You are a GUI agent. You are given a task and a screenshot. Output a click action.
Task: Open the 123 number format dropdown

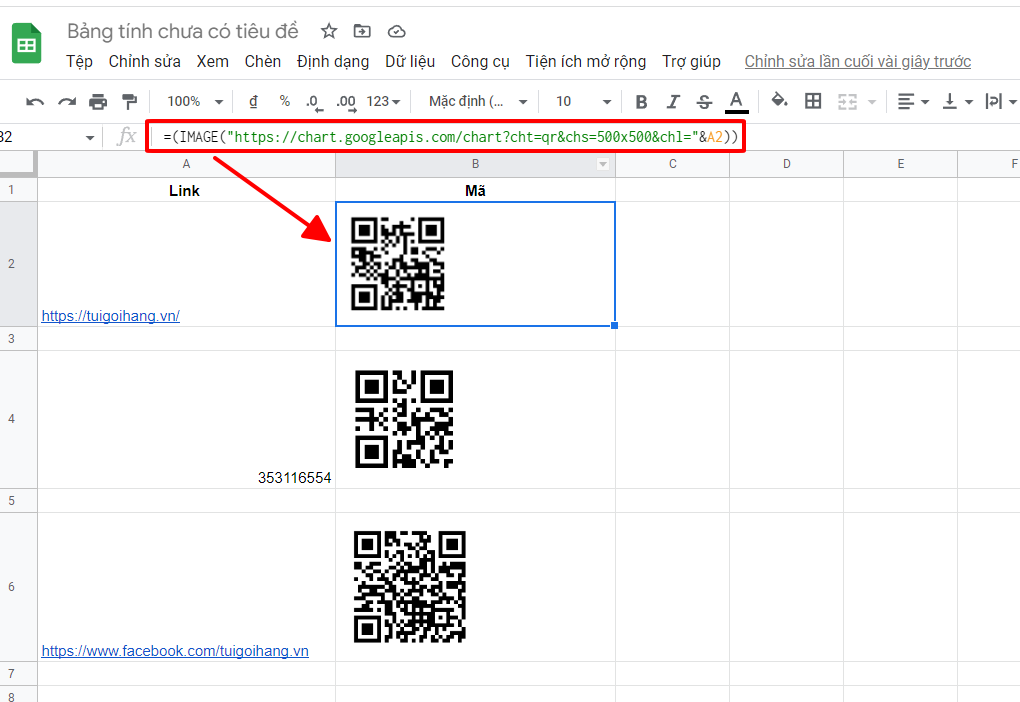[384, 101]
